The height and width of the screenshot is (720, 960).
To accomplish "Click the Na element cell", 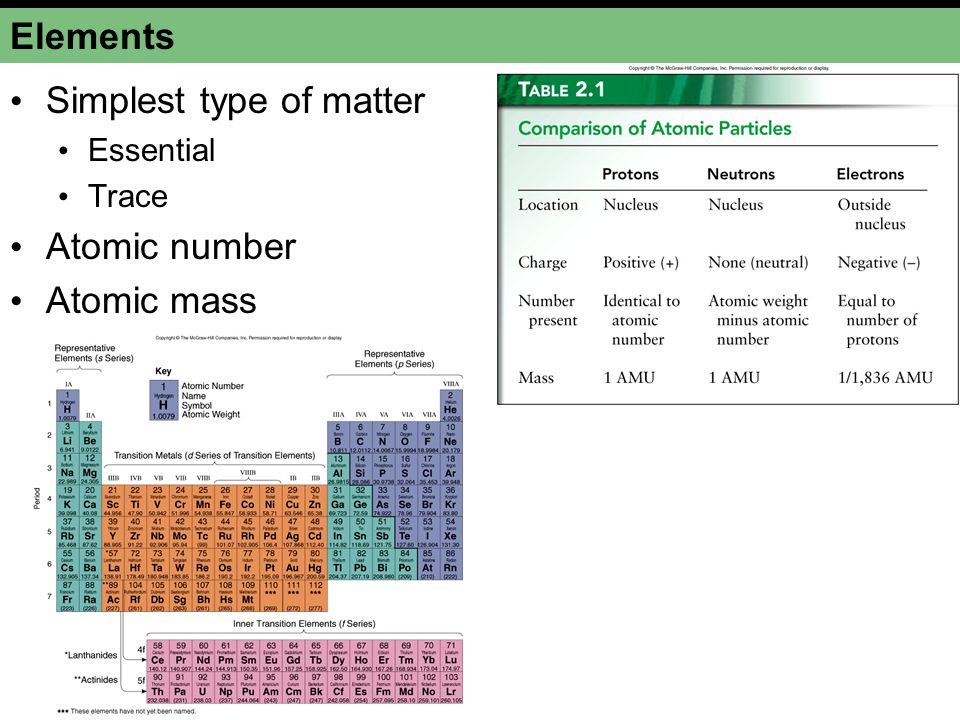I will pyautogui.click(x=67, y=469).
